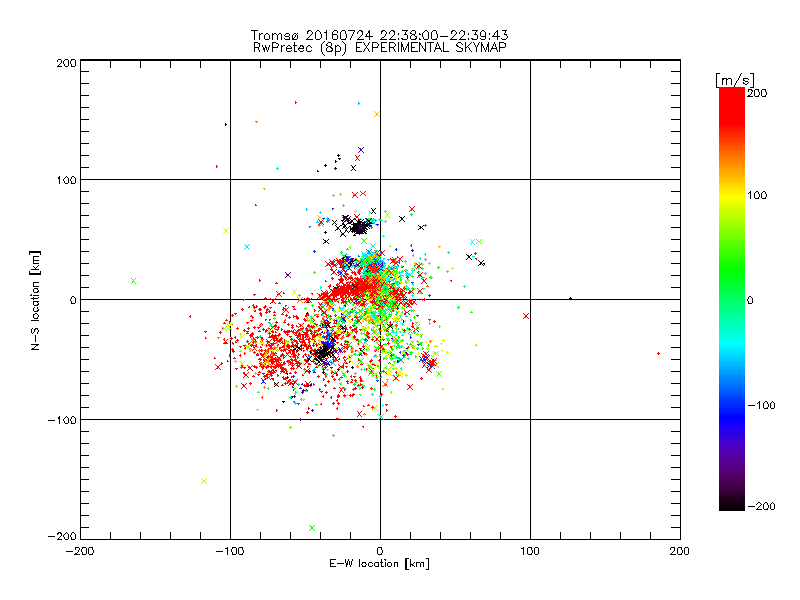Click the orange X marker near top center
This screenshot has width=800, height=600.
point(377,114)
